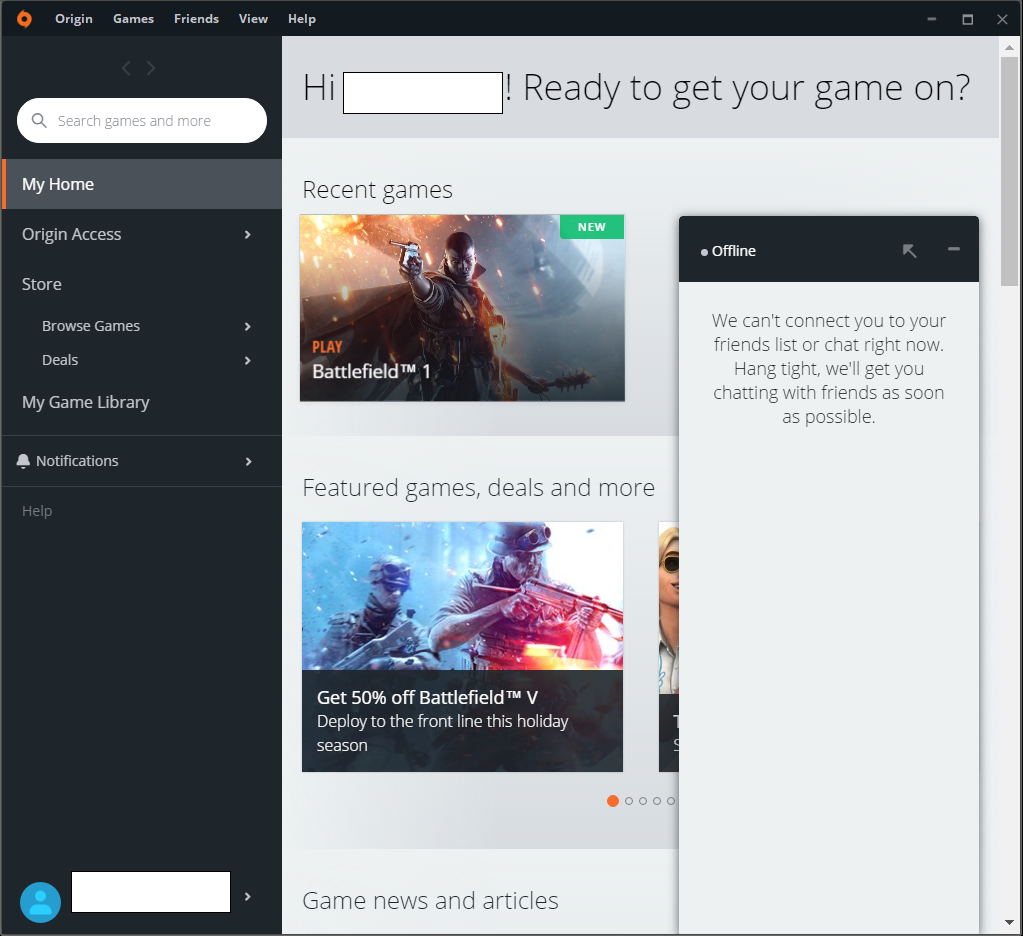This screenshot has height=936, width=1023.
Task: Expand the Origin Access chevron
Action: pyautogui.click(x=247, y=235)
